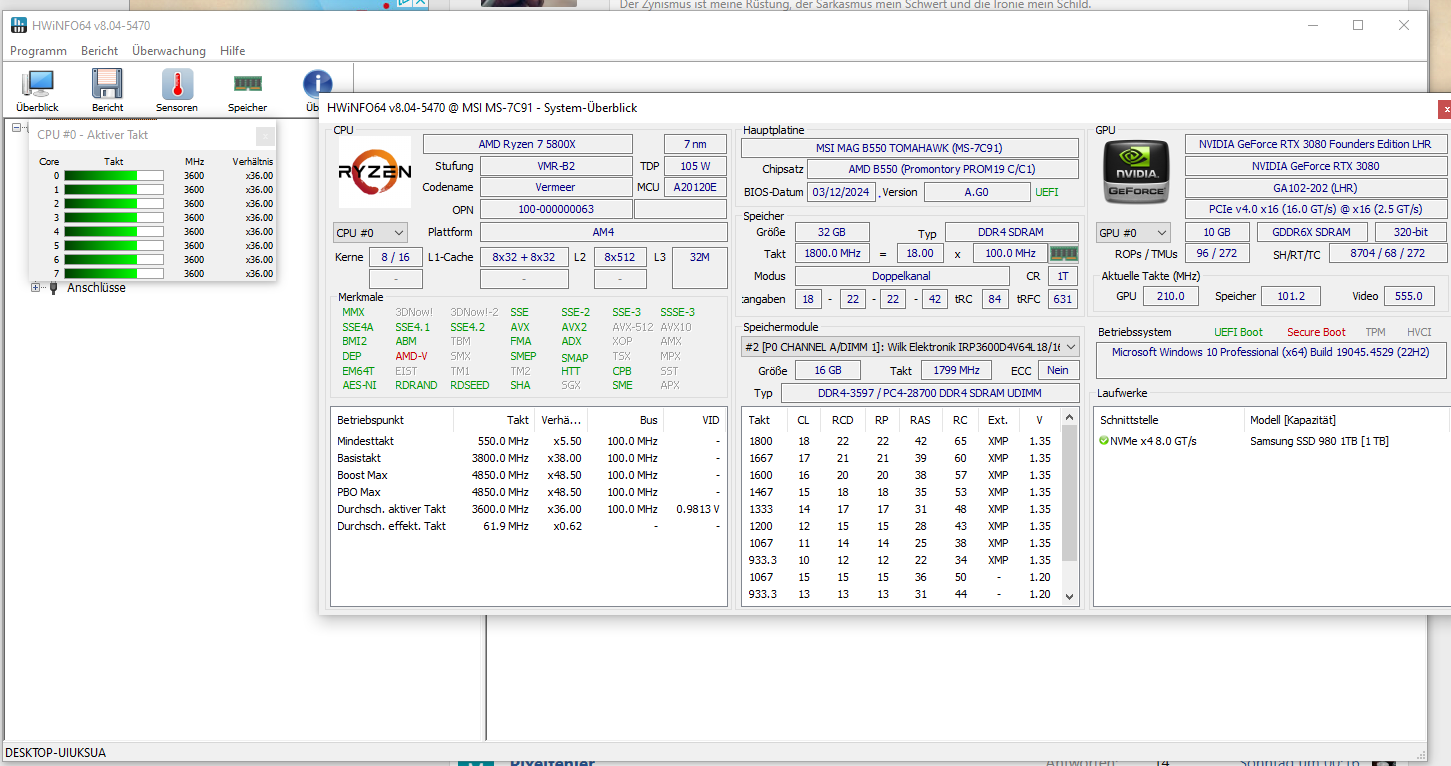Click the AMD-V feature label

point(411,356)
